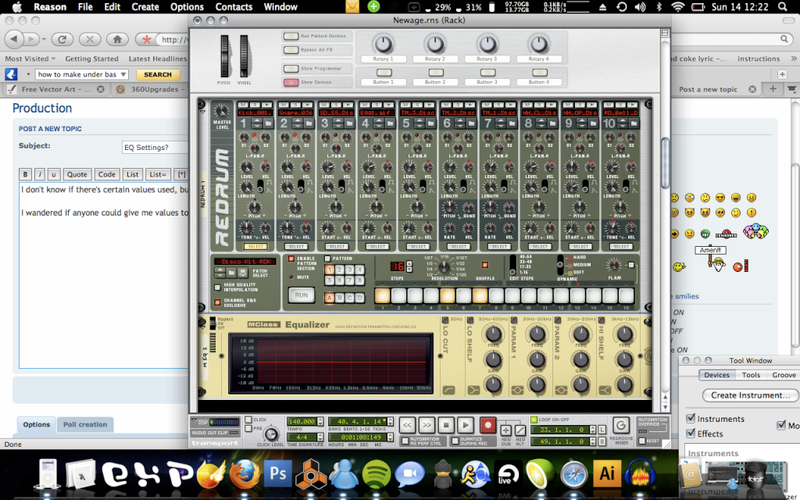
Task: Open the Options menu in menu bar
Action: [187, 7]
